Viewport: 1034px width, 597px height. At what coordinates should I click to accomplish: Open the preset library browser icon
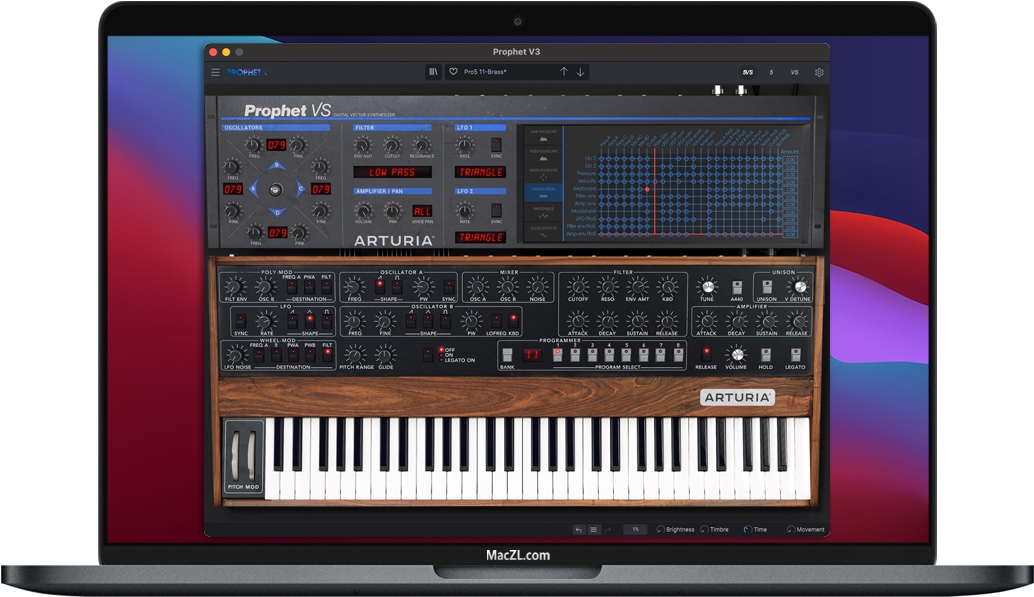(432, 72)
